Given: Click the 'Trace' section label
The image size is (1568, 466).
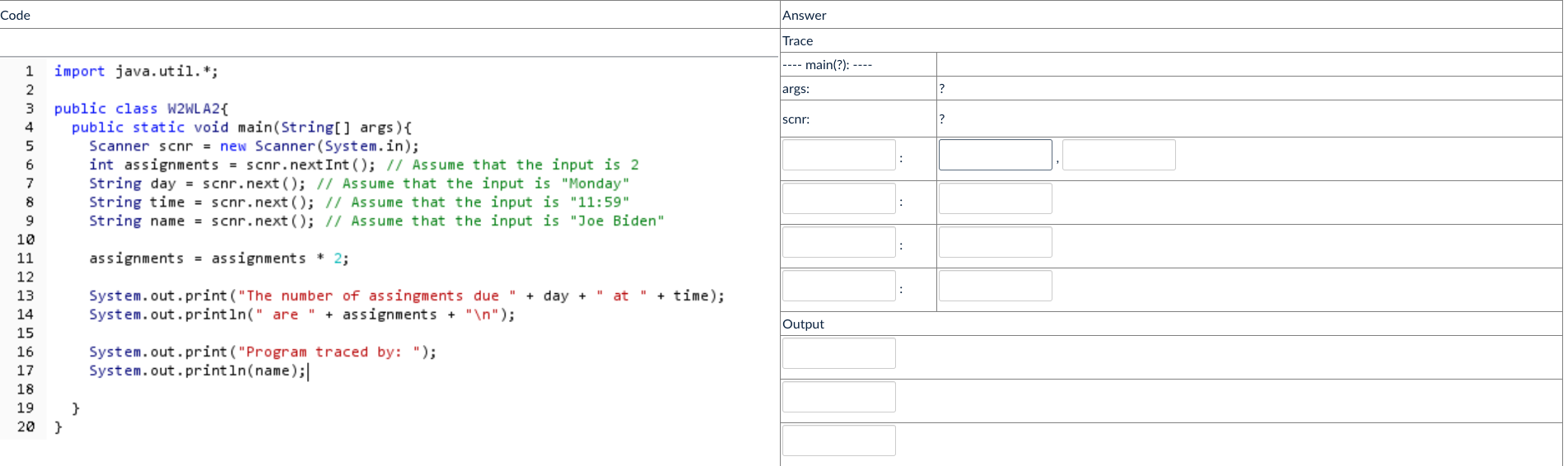Looking at the screenshot, I should coord(797,40).
